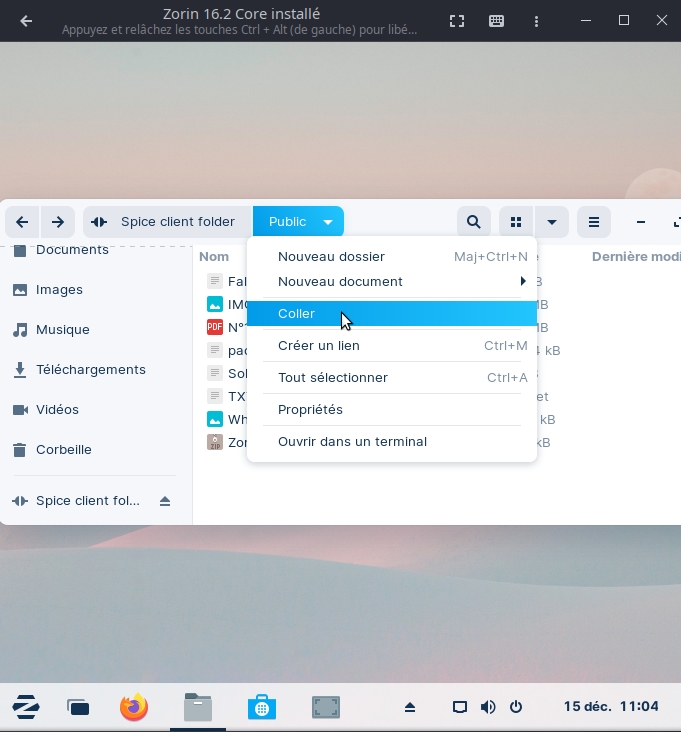Click Propriétés in the context menu
The image size is (681, 732).
pyautogui.click(x=310, y=410)
